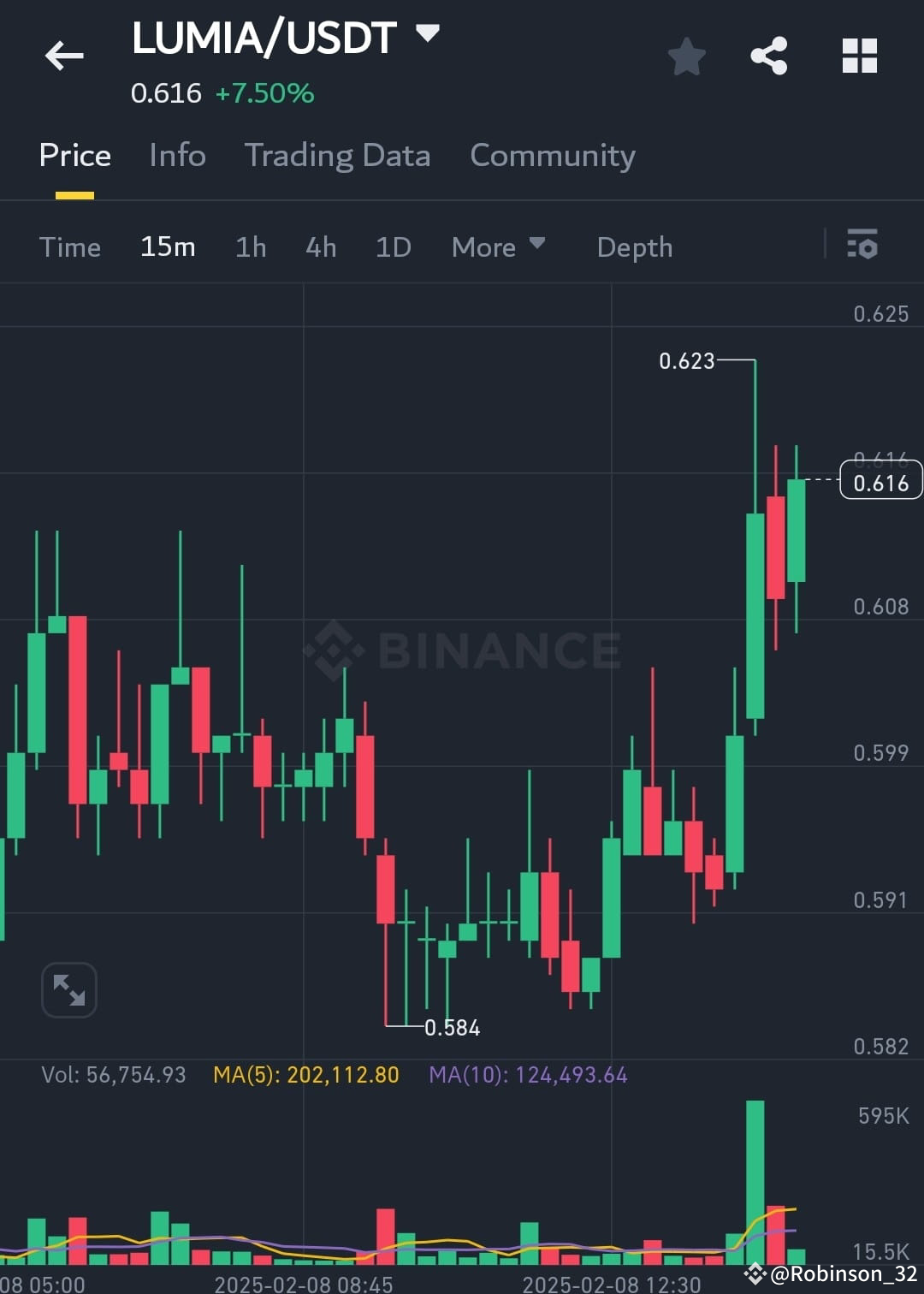The width and height of the screenshot is (924, 1294).
Task: Switch chart to 1D interval
Action: (x=393, y=246)
